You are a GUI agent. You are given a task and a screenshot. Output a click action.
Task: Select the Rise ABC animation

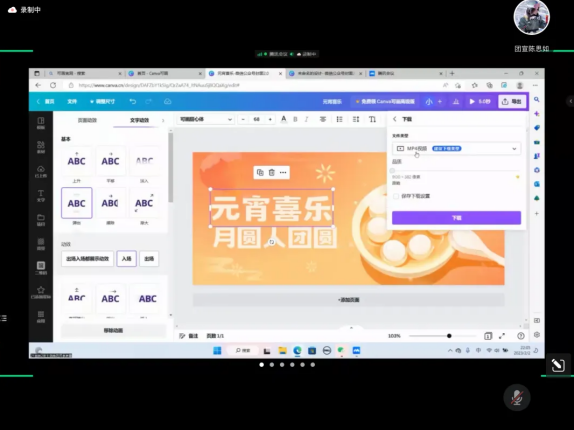pos(77,161)
